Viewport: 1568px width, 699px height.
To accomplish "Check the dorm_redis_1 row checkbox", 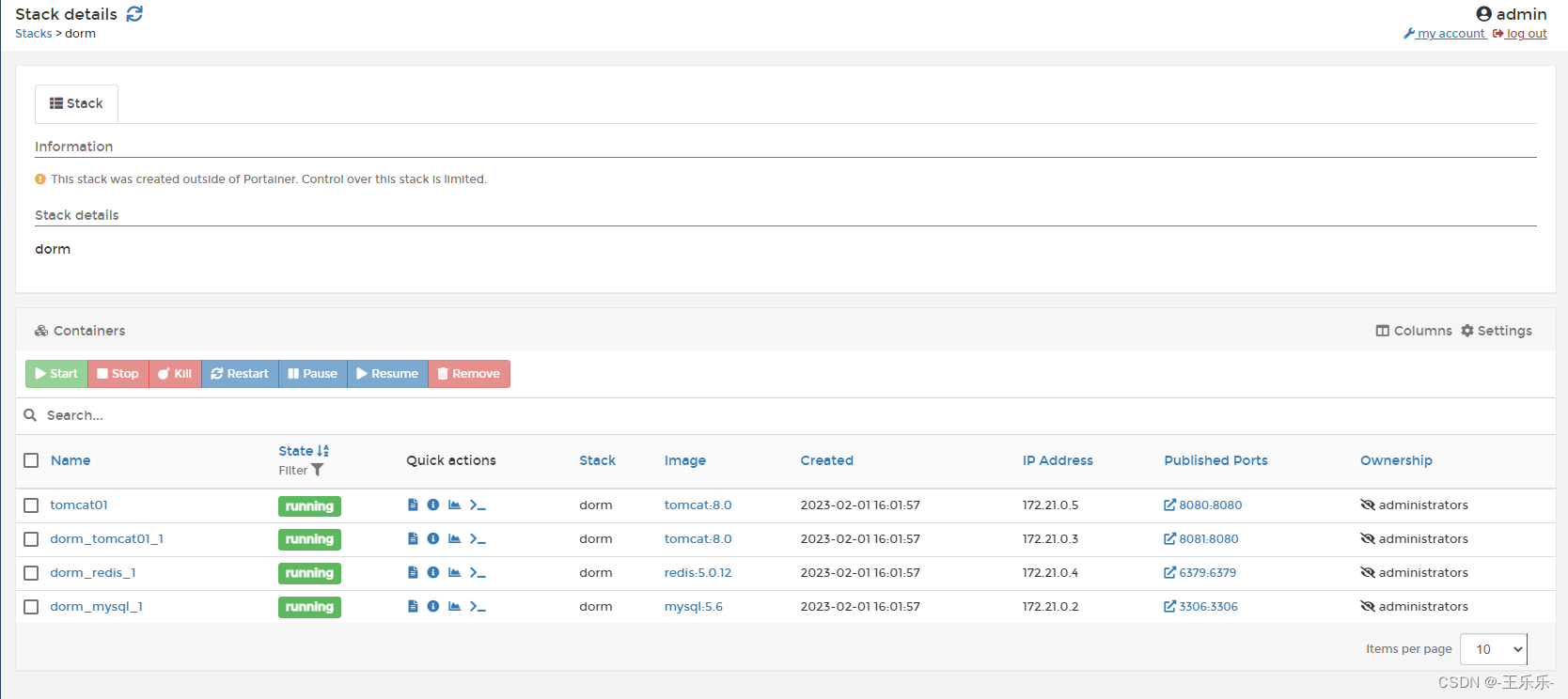I will coord(31,573).
